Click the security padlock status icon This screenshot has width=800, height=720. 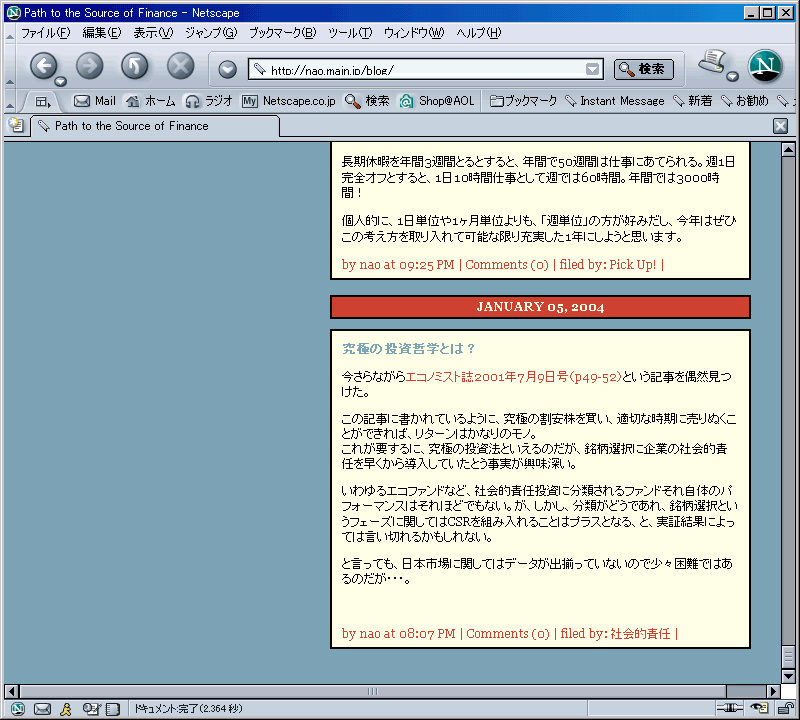(785, 708)
